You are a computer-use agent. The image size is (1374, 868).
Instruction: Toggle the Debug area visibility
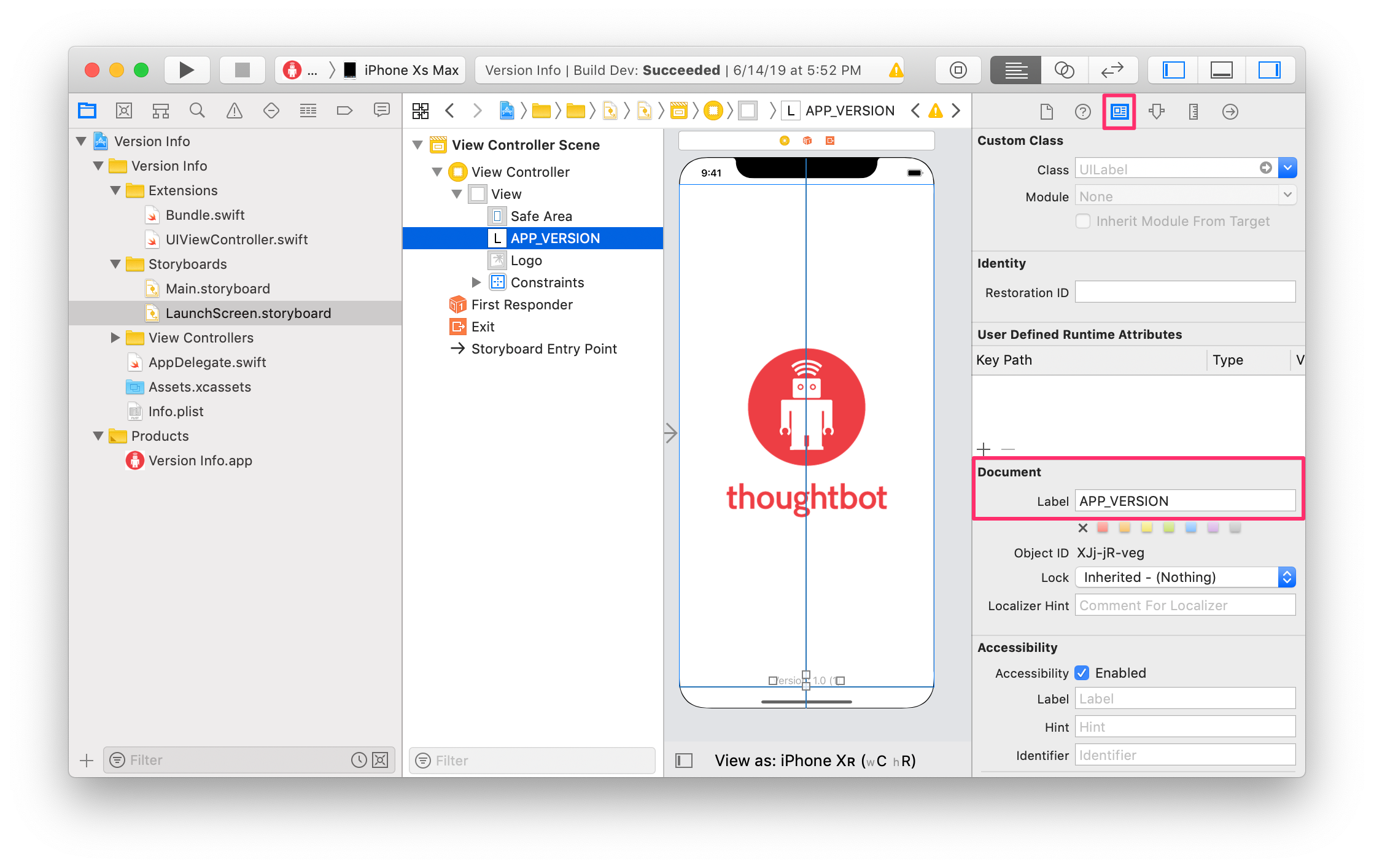1222,70
